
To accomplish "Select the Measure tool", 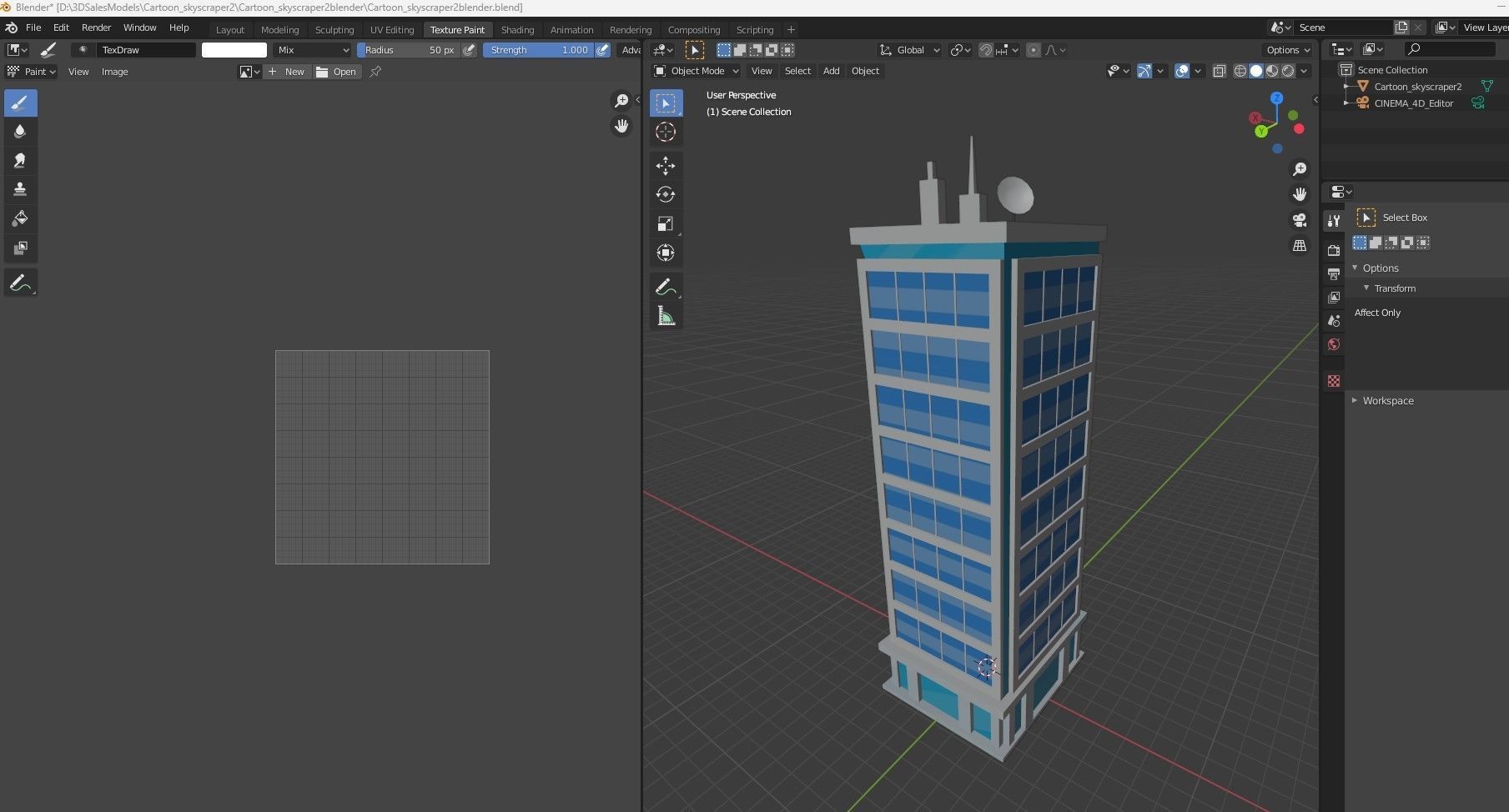I will tap(666, 317).
